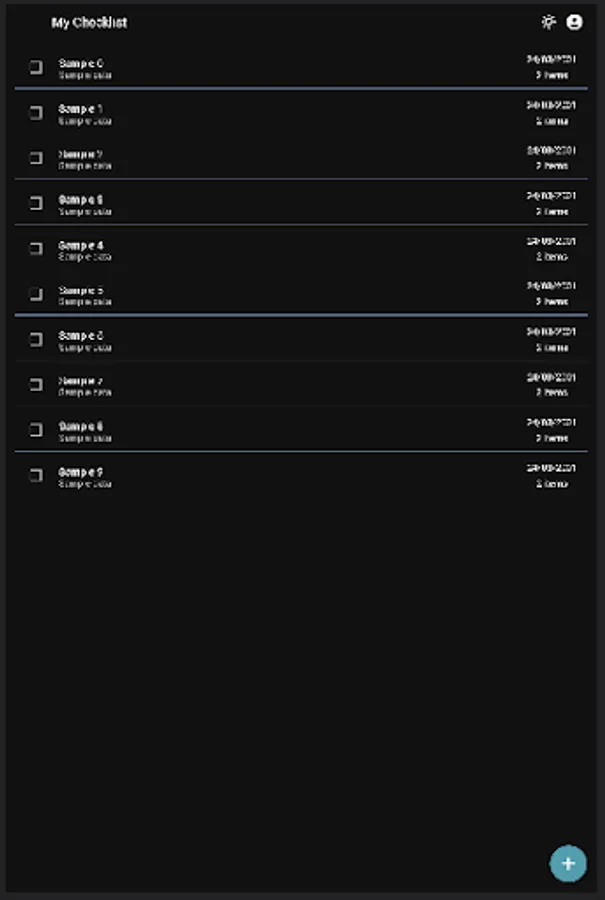Check the Sample 0 checkbox
This screenshot has height=900, width=605.
tap(36, 68)
